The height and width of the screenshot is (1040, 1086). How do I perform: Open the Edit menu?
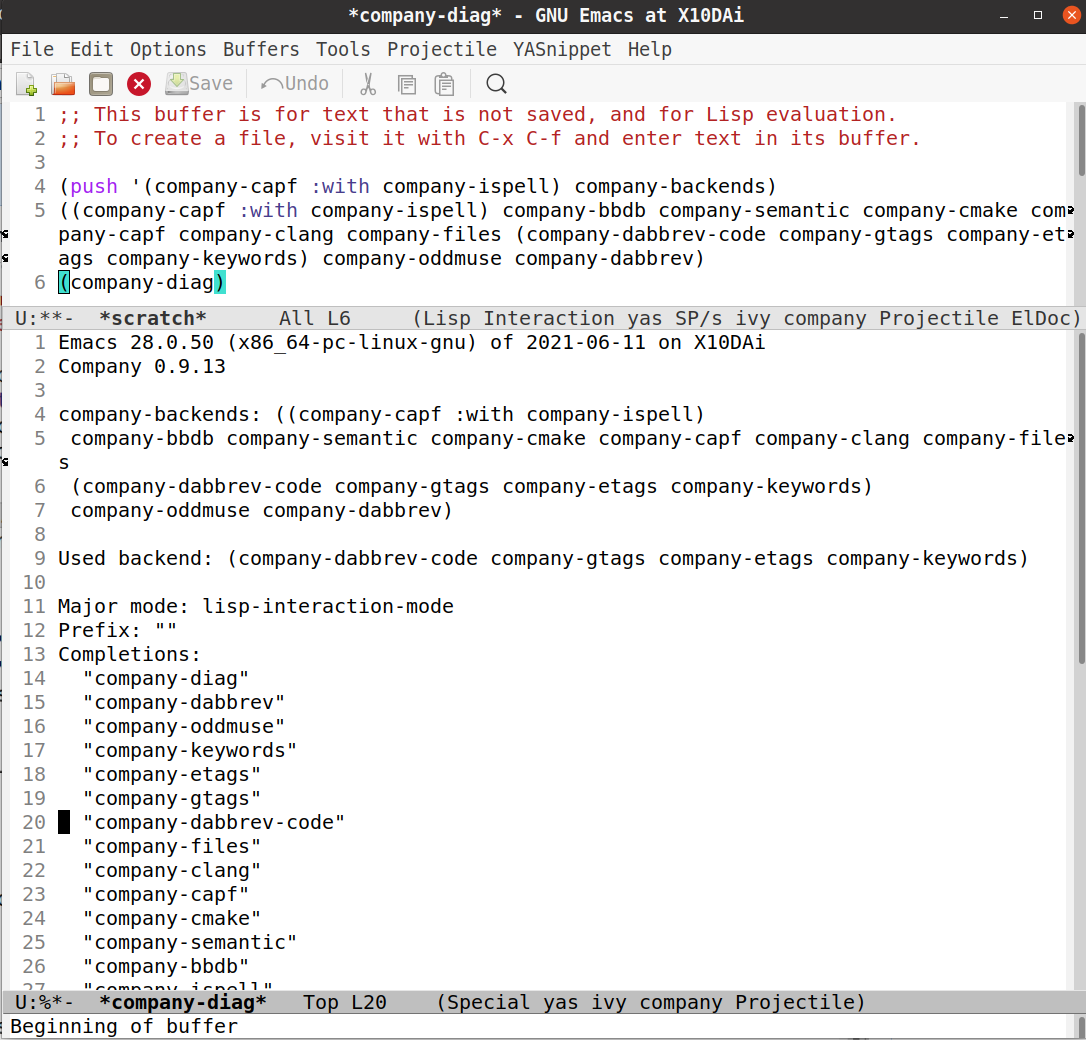[91, 50]
